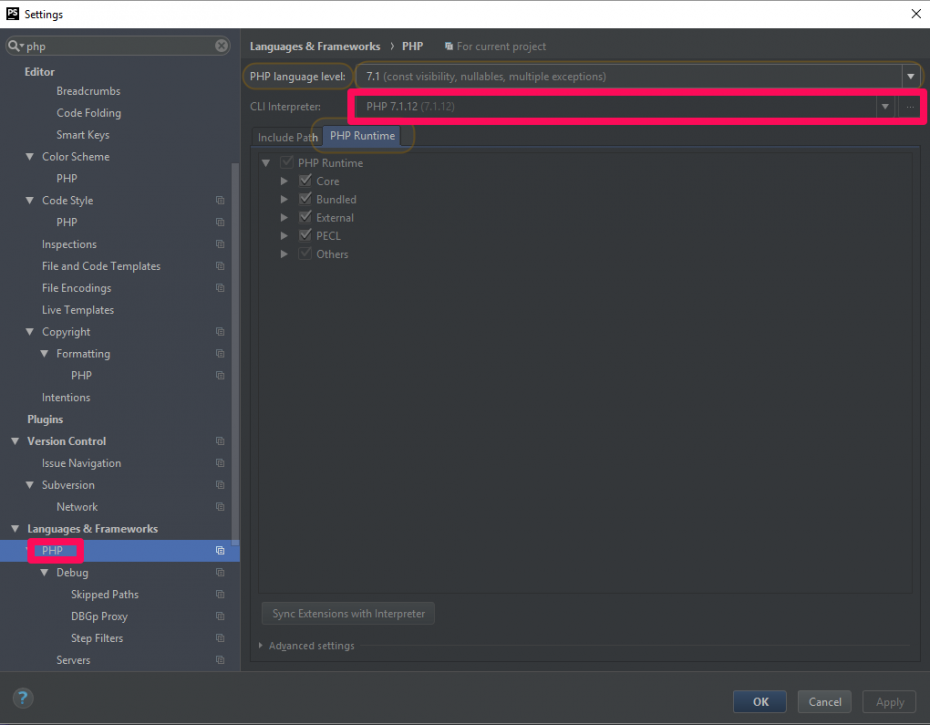
Task: Open Live Templates settings
Action: (78, 310)
